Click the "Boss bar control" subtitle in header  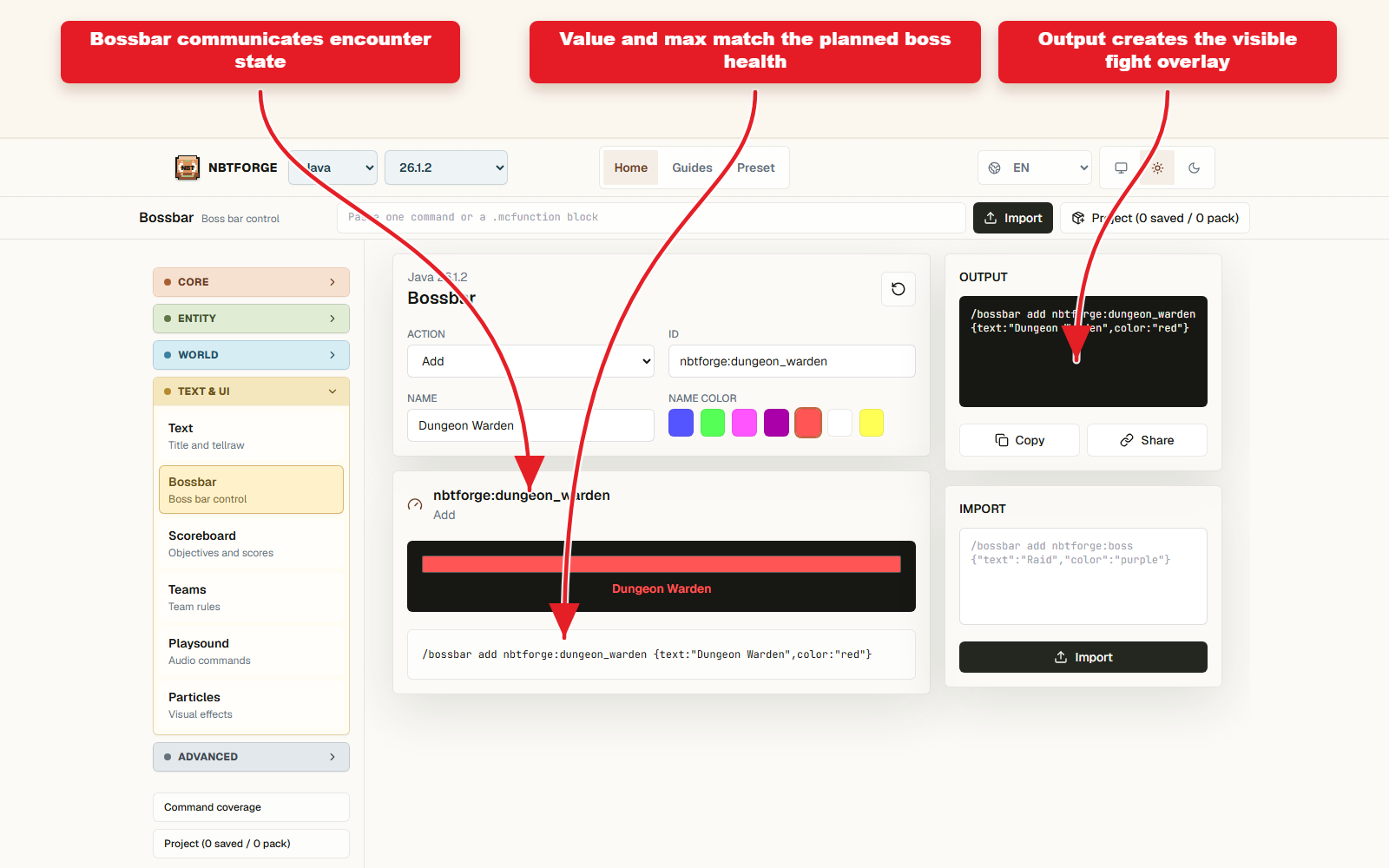240,219
